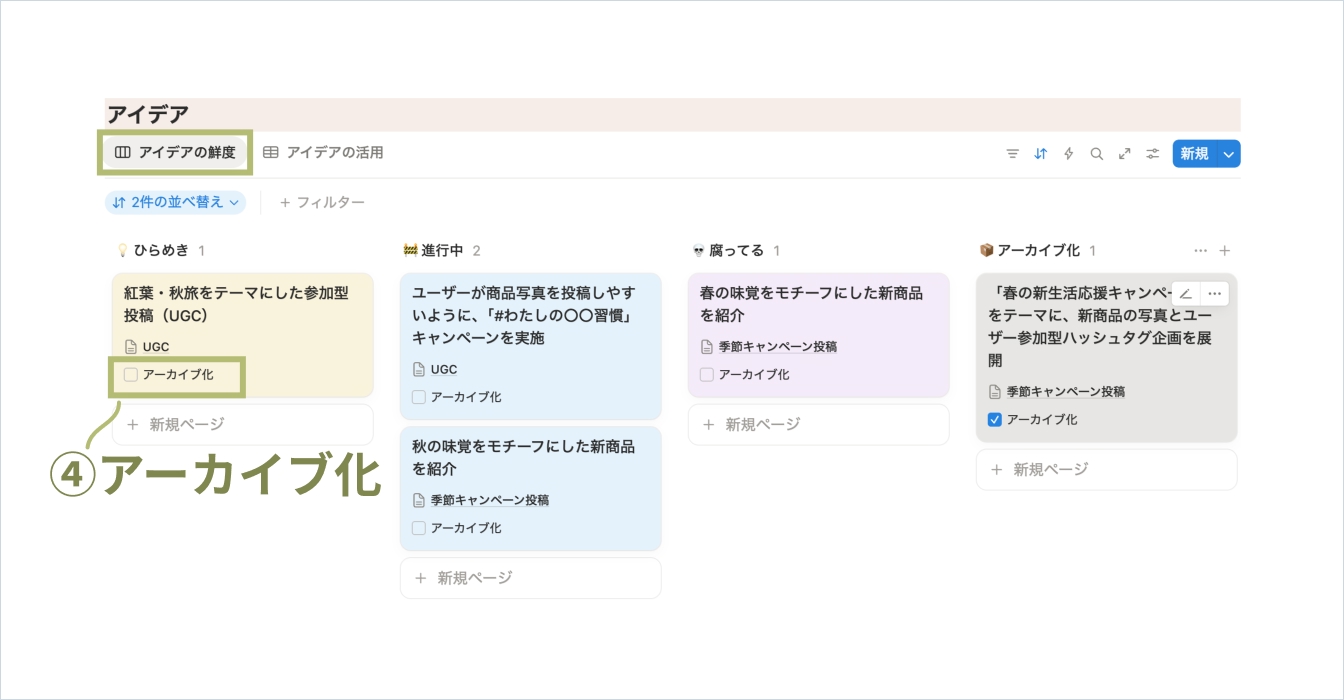Open the filter icon in the toolbar

point(1012,154)
